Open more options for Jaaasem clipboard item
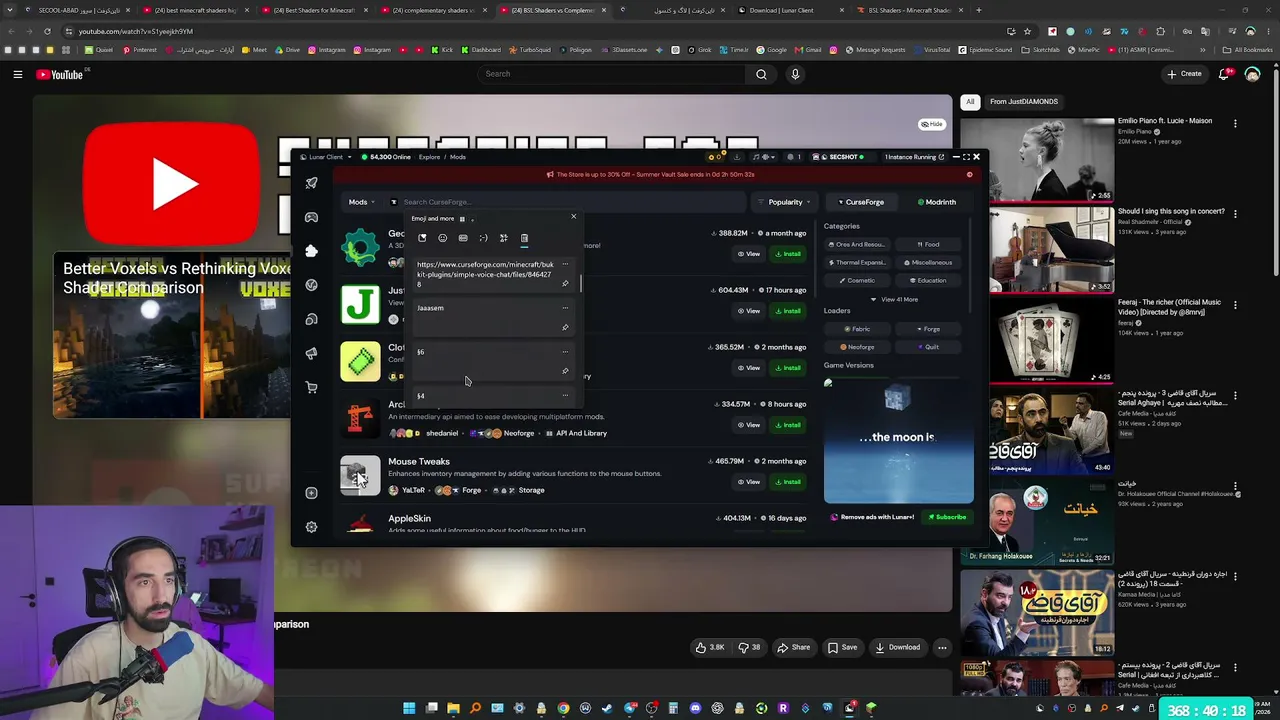The image size is (1280, 720). point(565,308)
